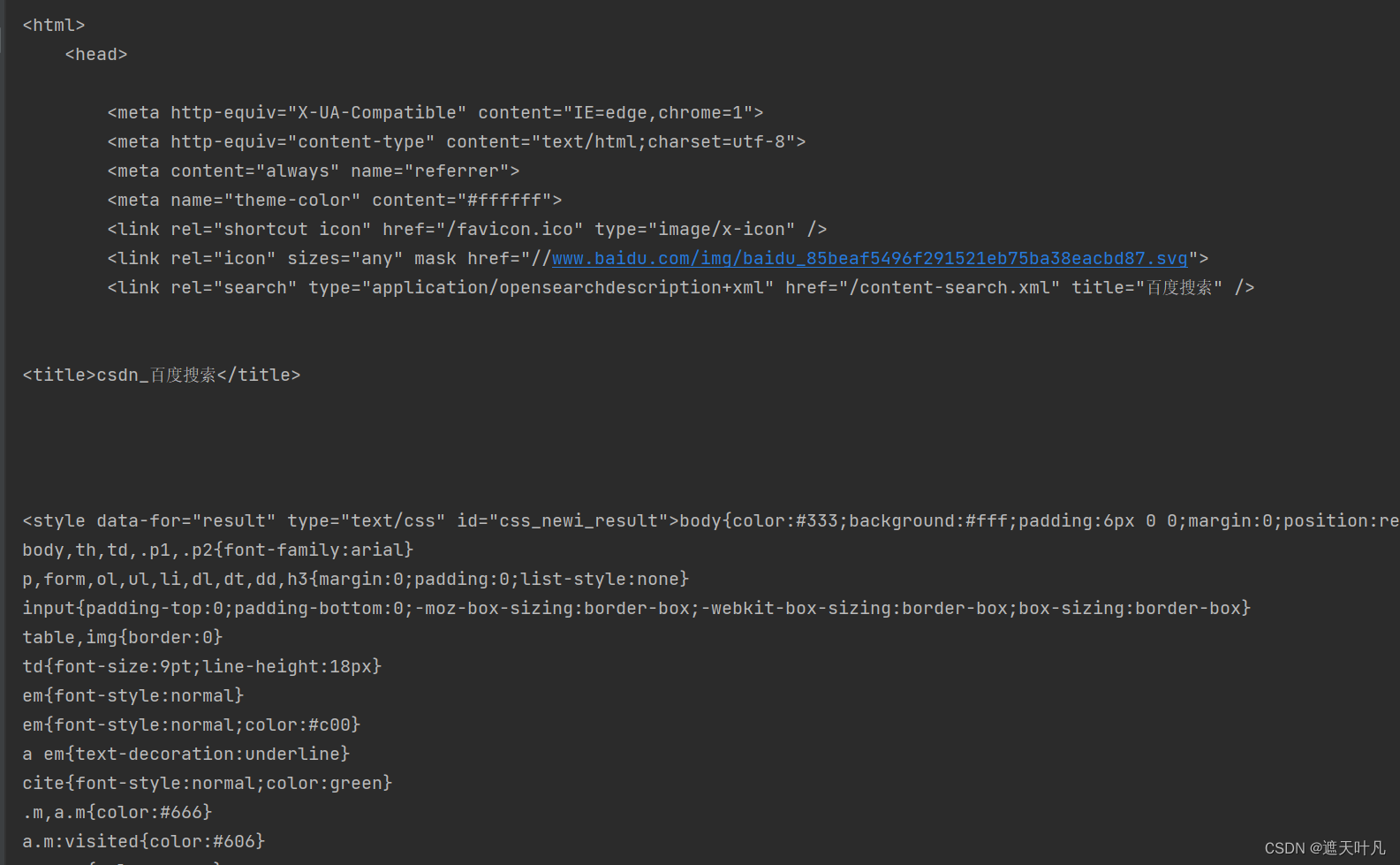Click the a.m:visited{color:#606} line
This screenshot has height=865, width=1400.
144,841
